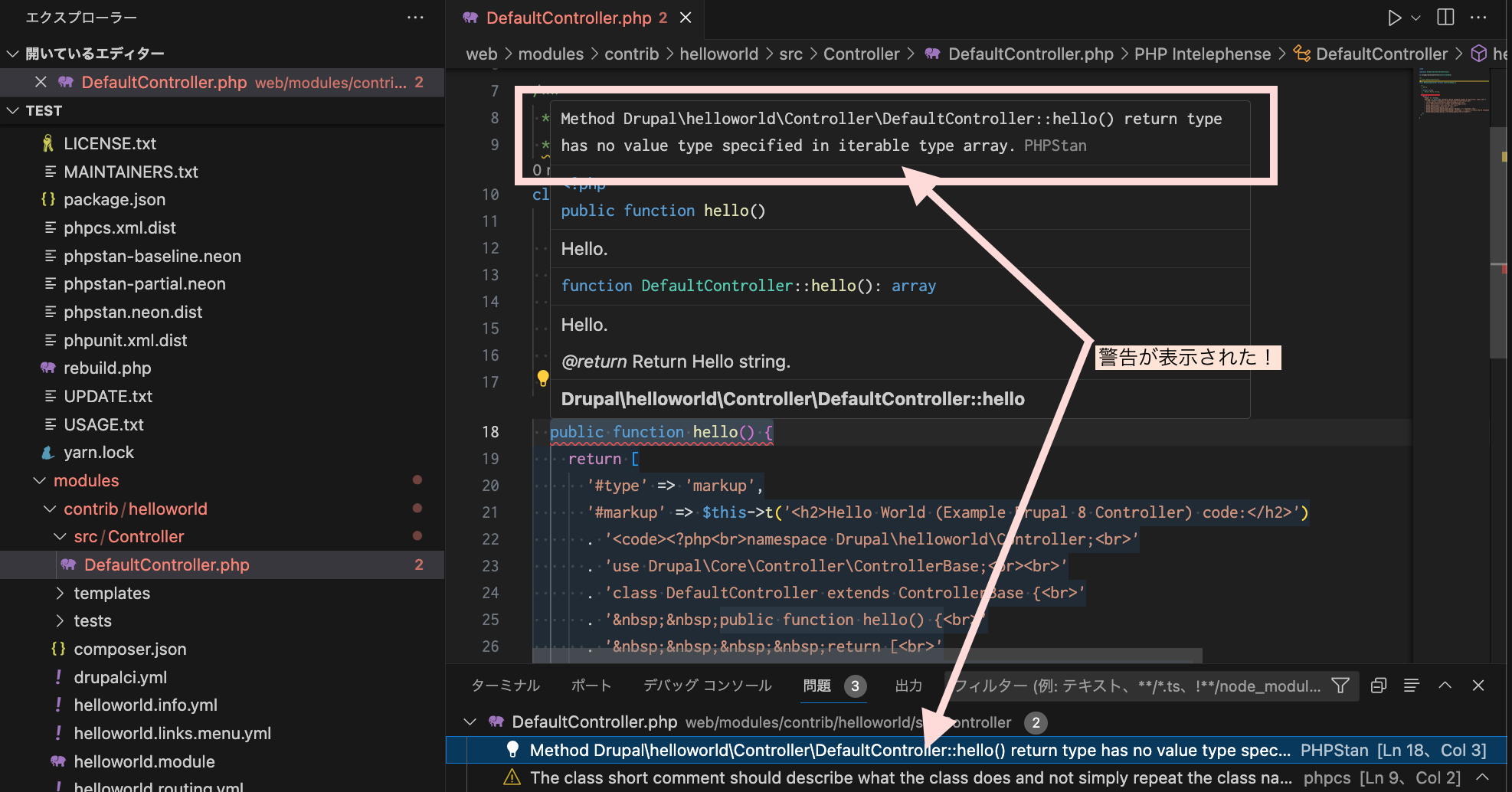Toggle the filter funnel in the Problems panel

[1340, 686]
